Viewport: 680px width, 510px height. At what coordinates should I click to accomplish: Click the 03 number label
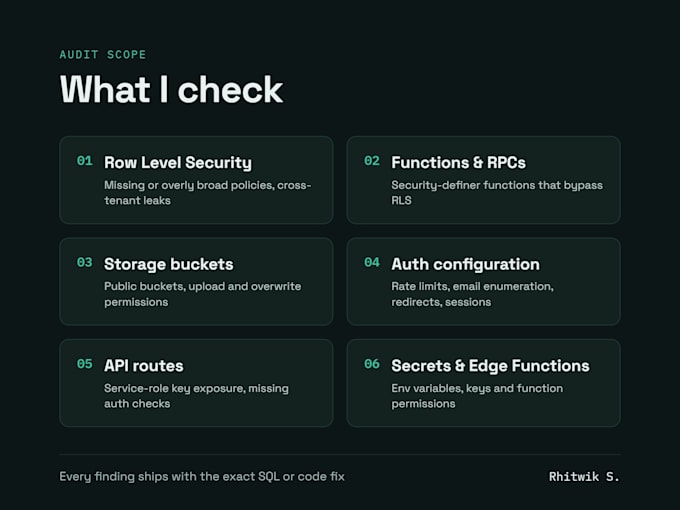[x=85, y=262]
